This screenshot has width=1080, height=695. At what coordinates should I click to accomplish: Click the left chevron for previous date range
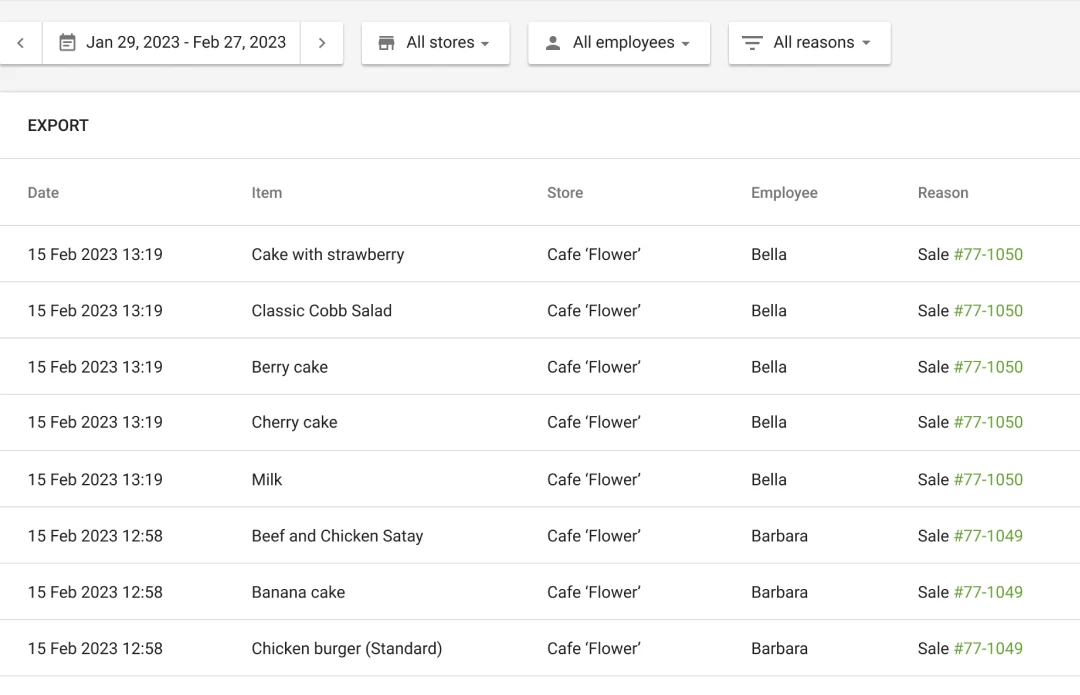coord(20,42)
